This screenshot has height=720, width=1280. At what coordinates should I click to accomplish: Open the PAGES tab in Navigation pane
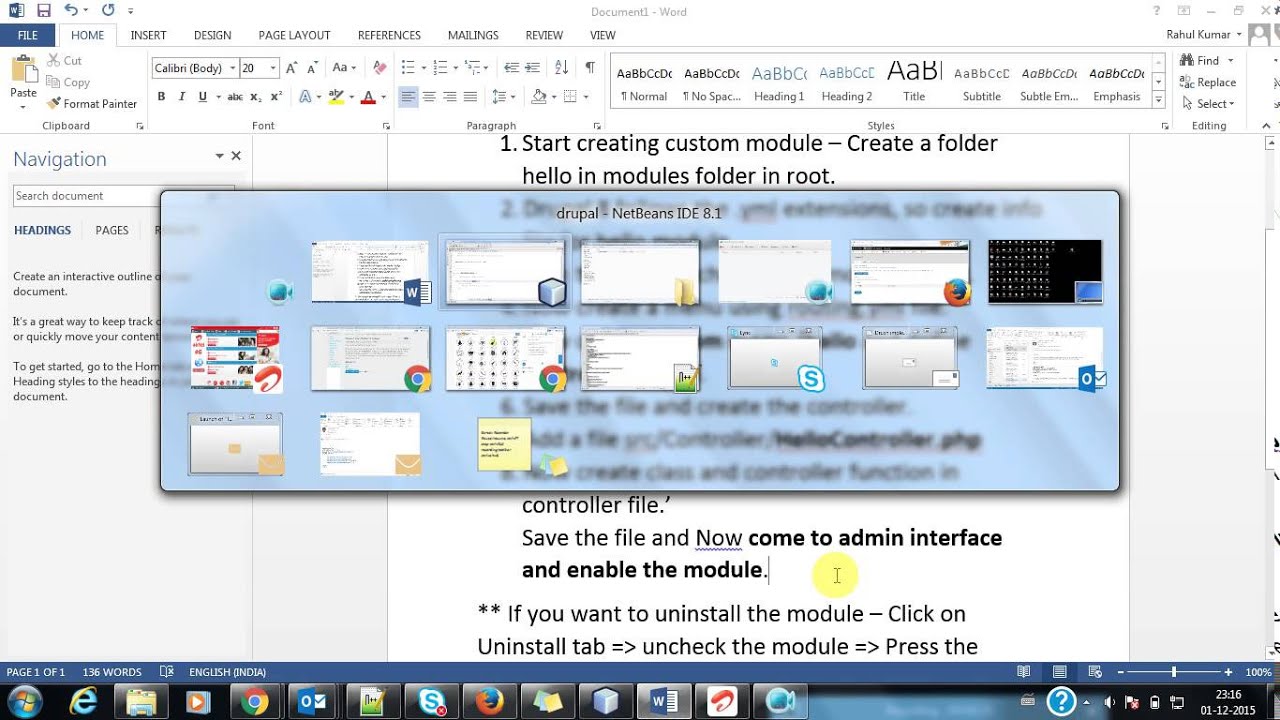point(112,230)
